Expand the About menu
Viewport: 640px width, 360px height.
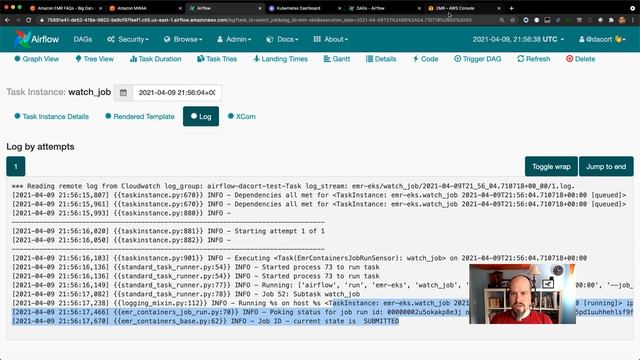(331, 39)
